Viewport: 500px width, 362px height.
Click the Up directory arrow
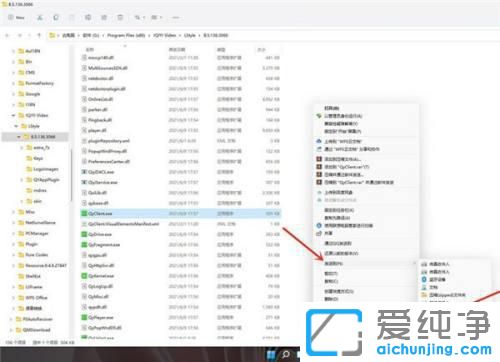[39, 35]
